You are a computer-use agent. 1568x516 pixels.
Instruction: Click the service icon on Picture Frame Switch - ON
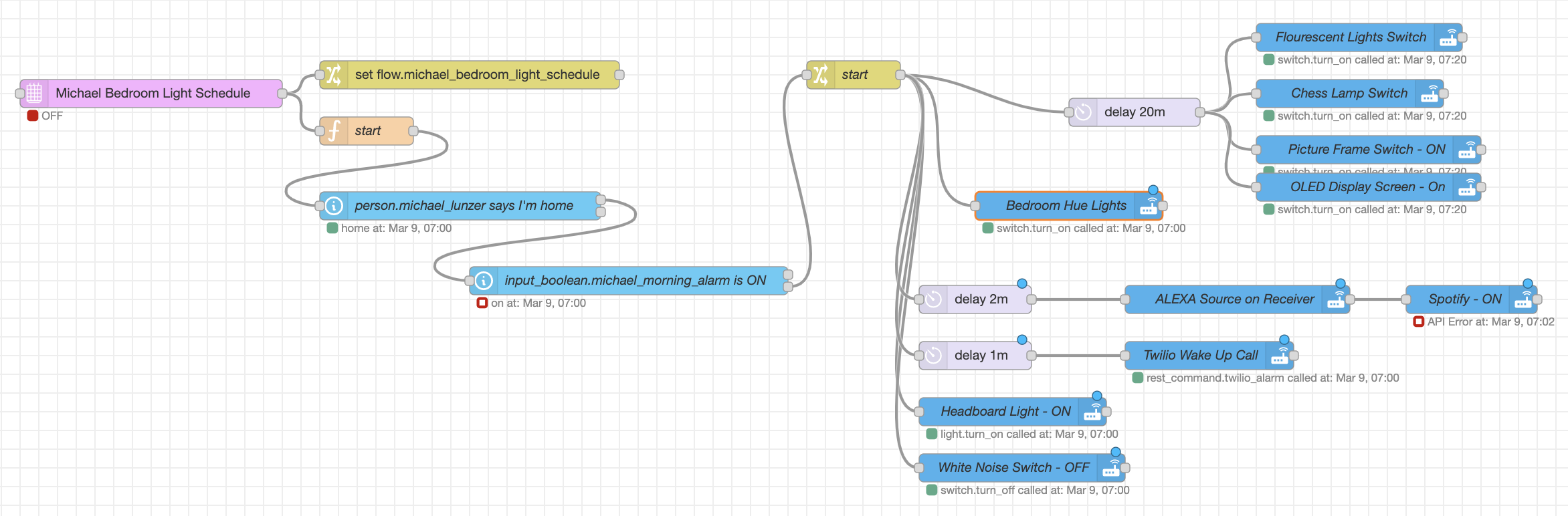click(1467, 150)
